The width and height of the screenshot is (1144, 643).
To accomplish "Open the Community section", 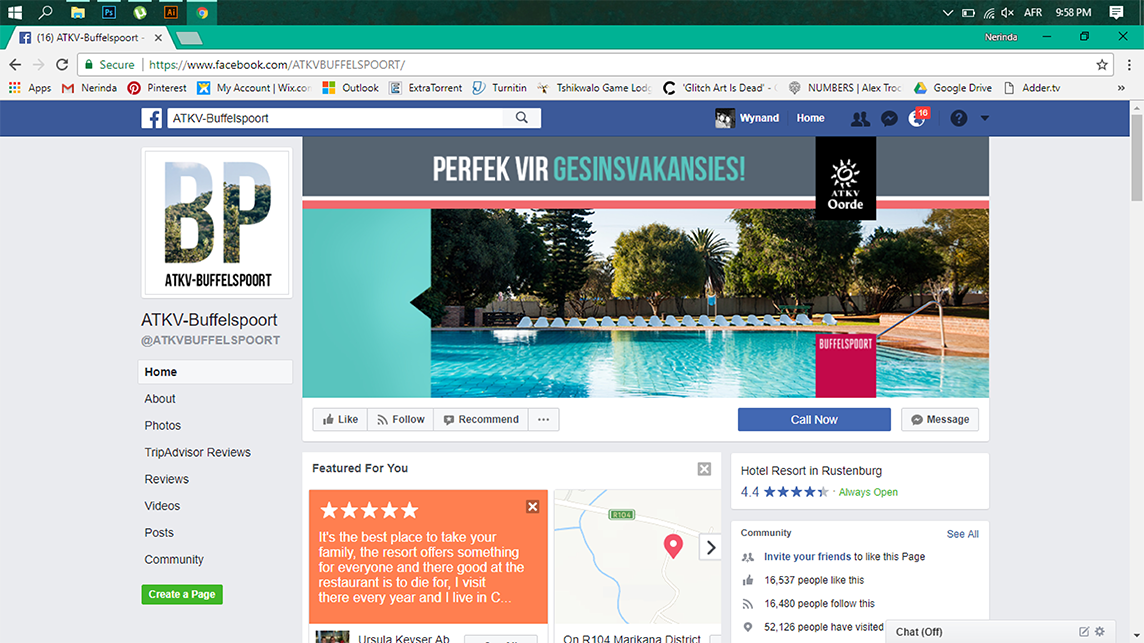I will point(174,560).
